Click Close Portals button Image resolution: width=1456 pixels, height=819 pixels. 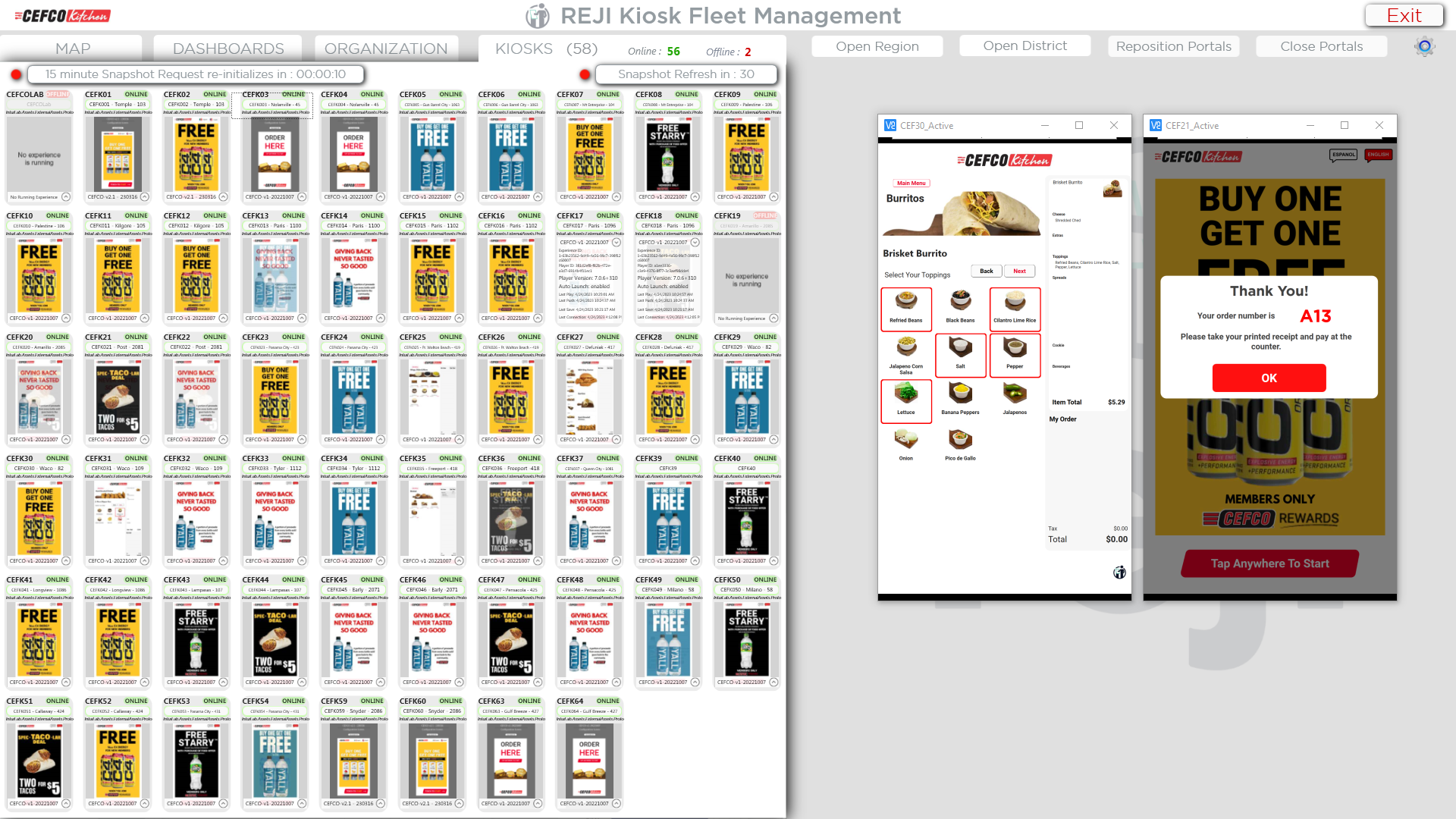[x=1322, y=46]
